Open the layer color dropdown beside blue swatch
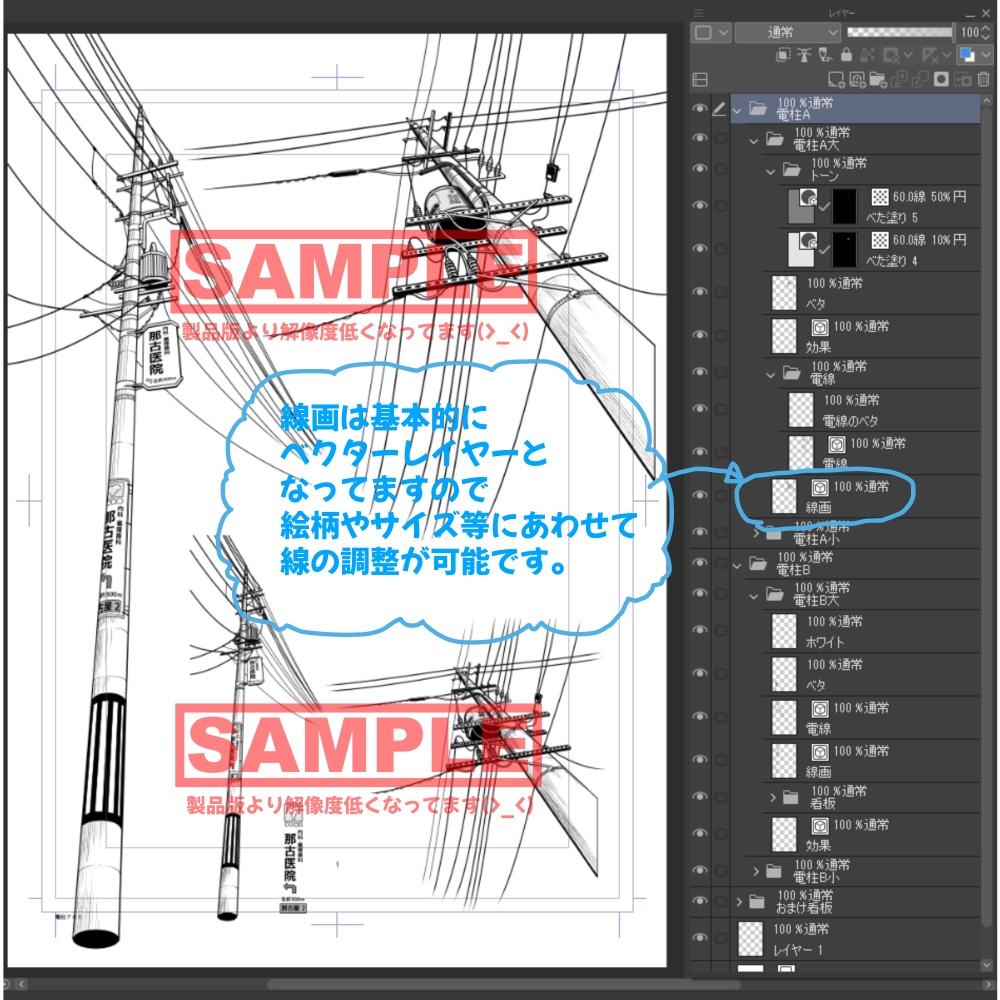The image size is (1000, 1000). pos(986,56)
